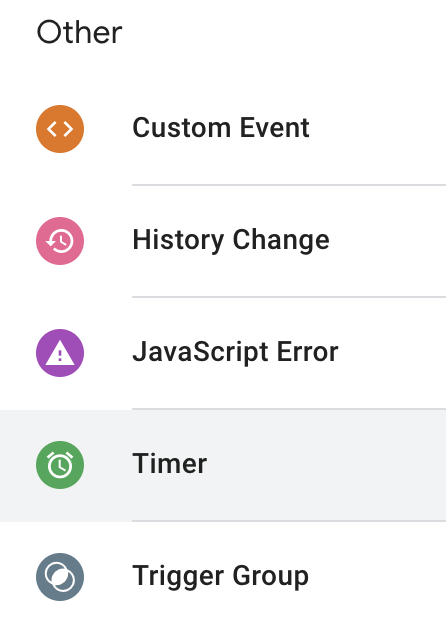Select the purple JavaScript Error warning icon
This screenshot has width=446, height=622.
click(x=60, y=353)
